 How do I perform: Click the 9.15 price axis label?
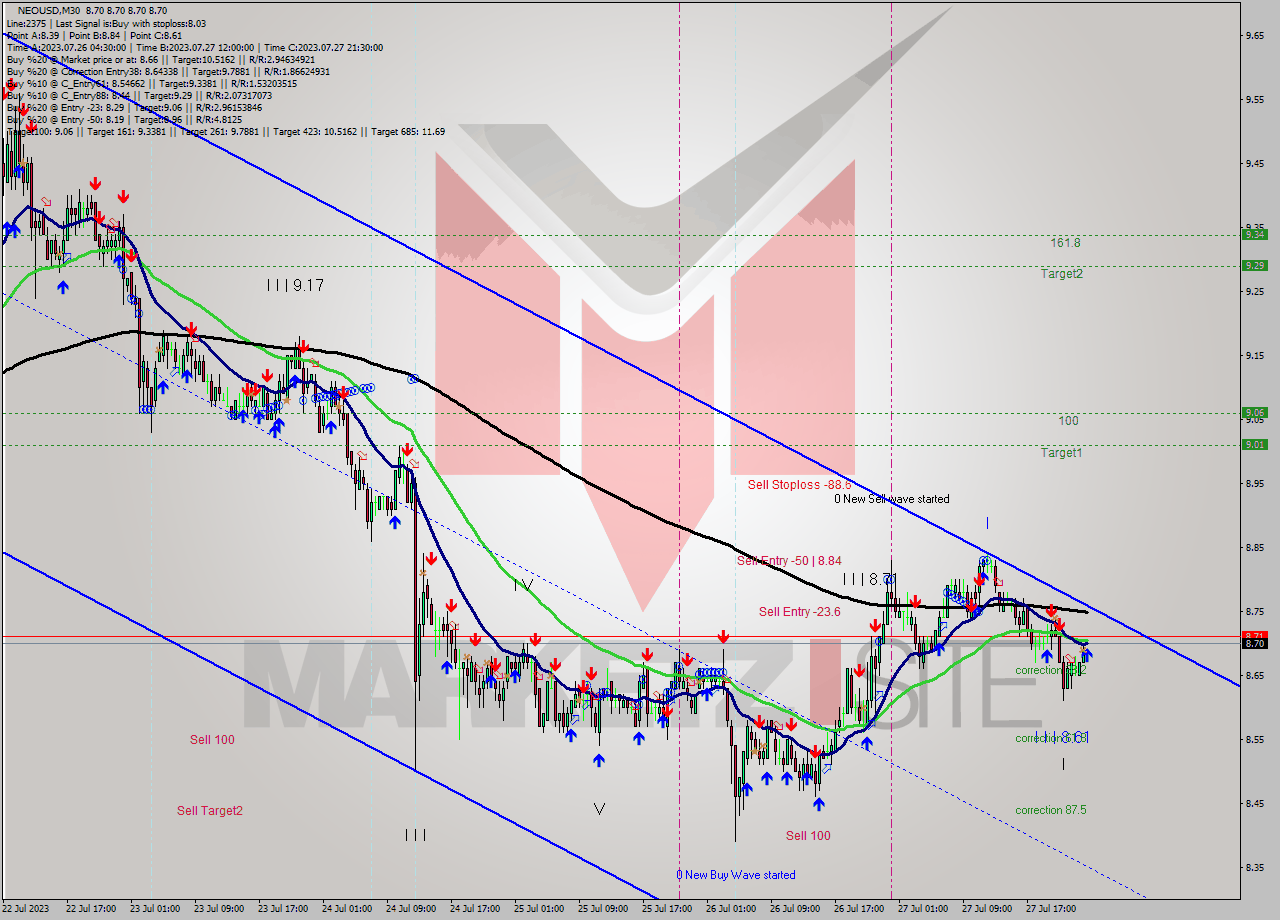(x=1257, y=355)
